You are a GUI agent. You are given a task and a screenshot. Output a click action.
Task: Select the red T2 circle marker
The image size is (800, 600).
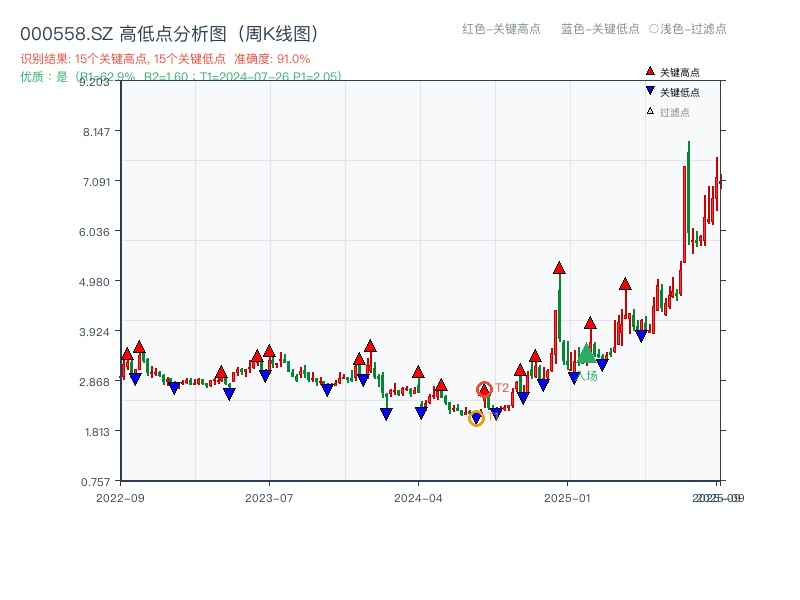[484, 390]
